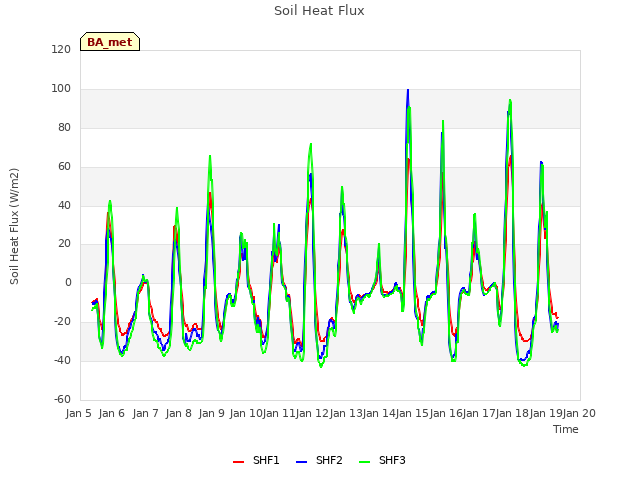Toggle the SHF2 legend entry
640x480 pixels.
(319, 460)
